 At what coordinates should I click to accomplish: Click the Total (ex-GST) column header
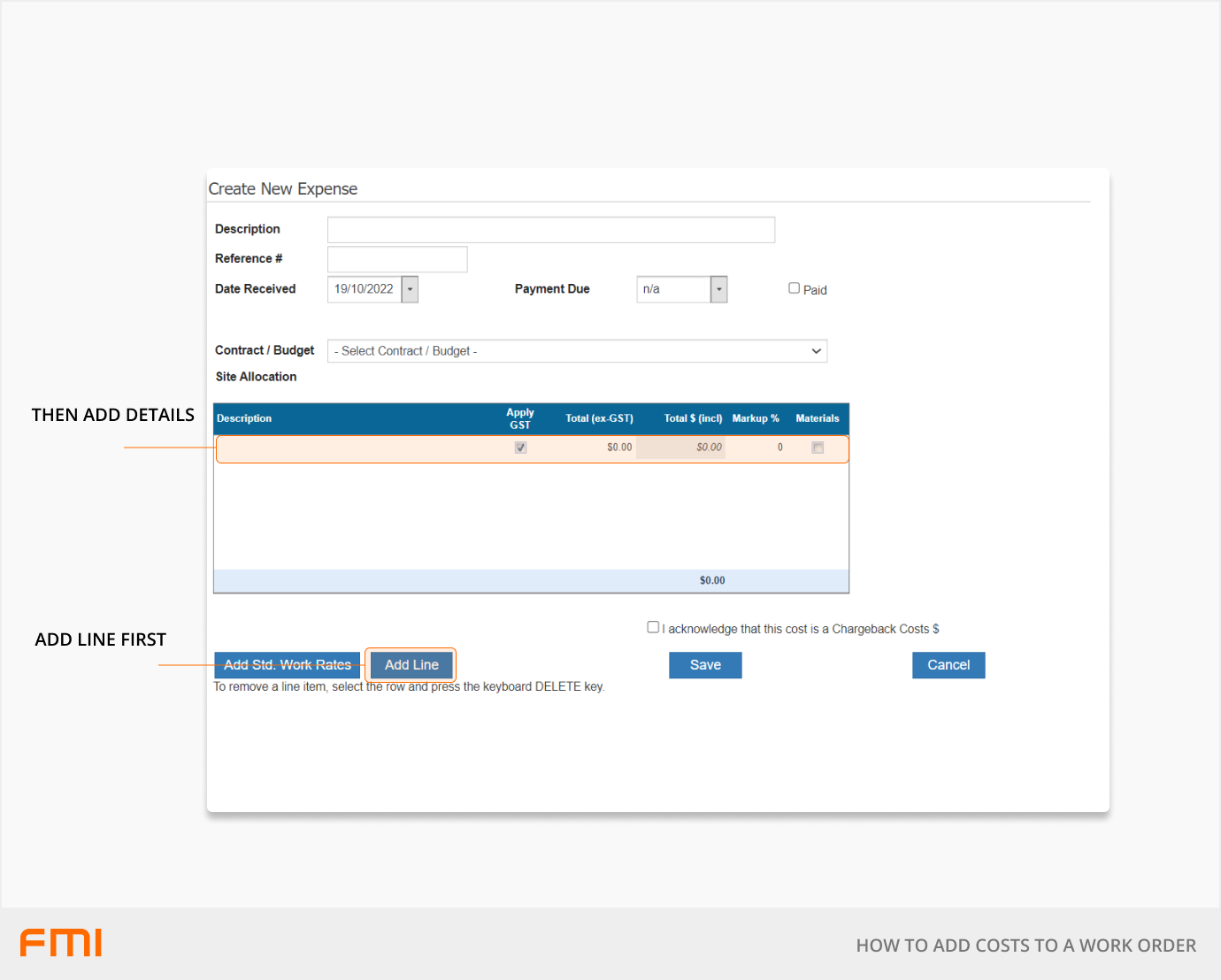[599, 418]
